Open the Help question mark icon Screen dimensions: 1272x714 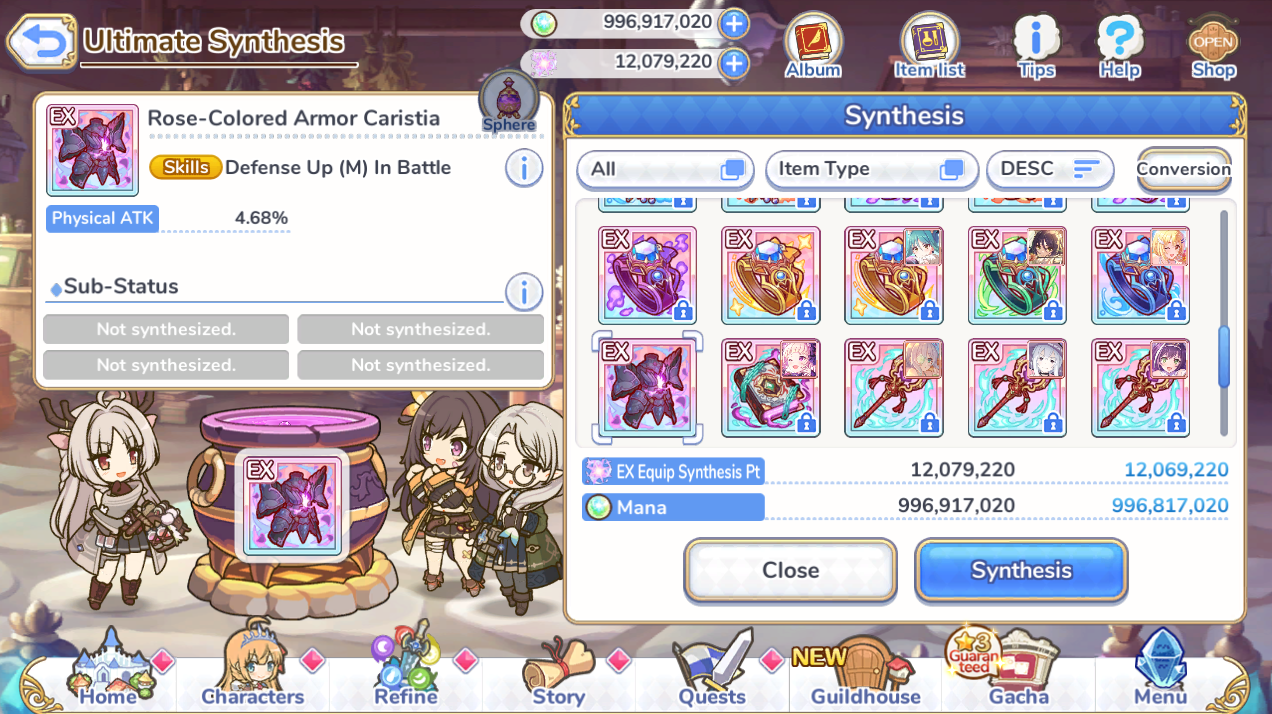point(1120,46)
